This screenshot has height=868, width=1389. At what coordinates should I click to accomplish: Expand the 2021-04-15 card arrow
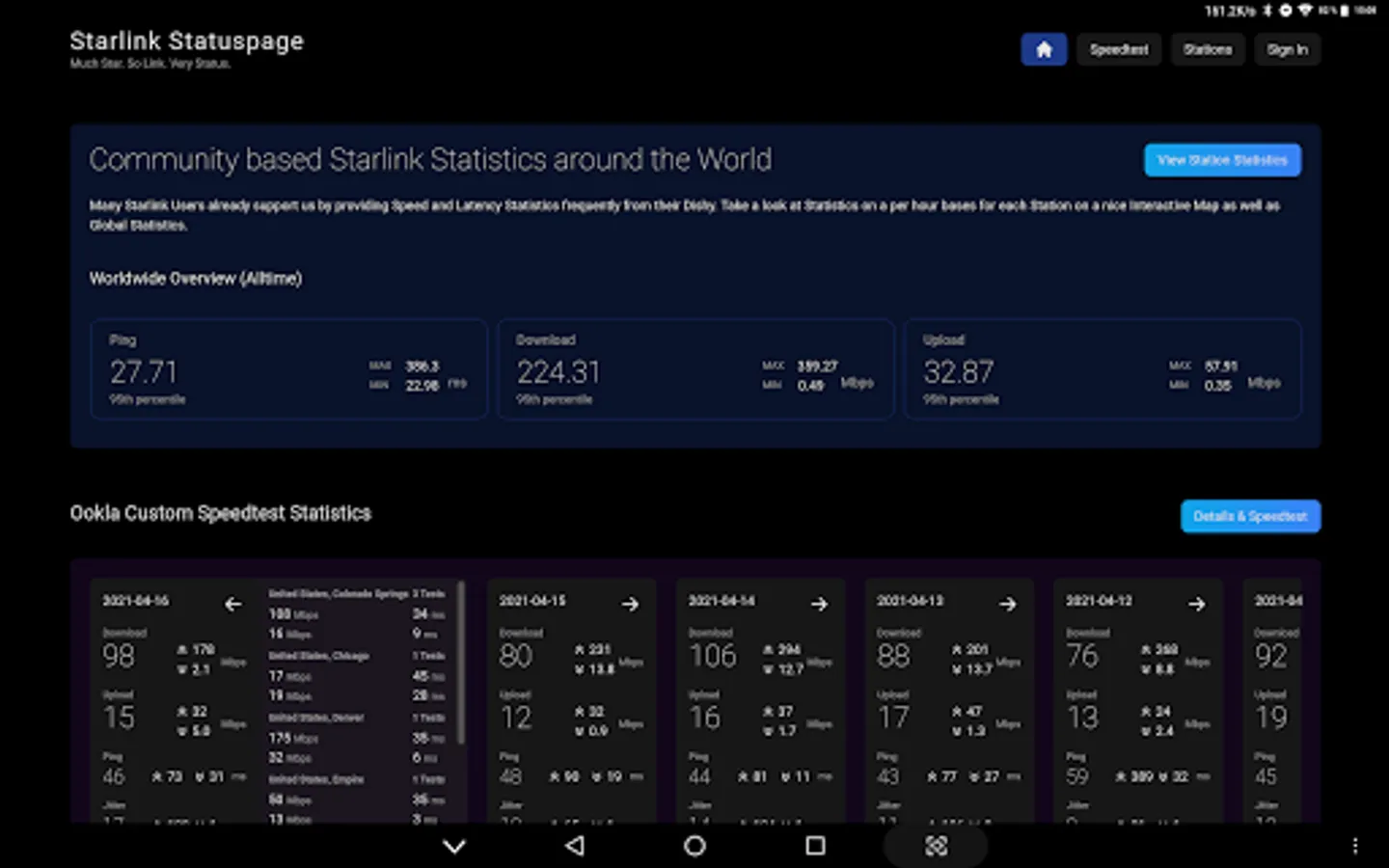click(x=630, y=604)
